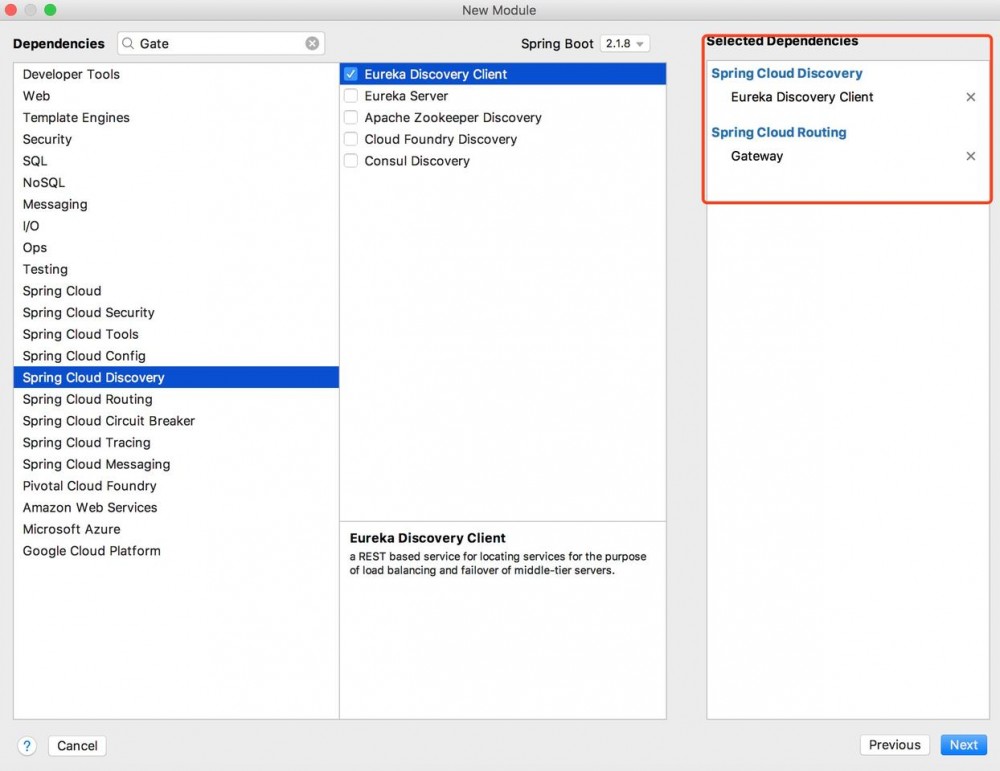The width and height of the screenshot is (1000, 771).
Task: Remove Eureka Discovery Client from selected
Action: [970, 97]
